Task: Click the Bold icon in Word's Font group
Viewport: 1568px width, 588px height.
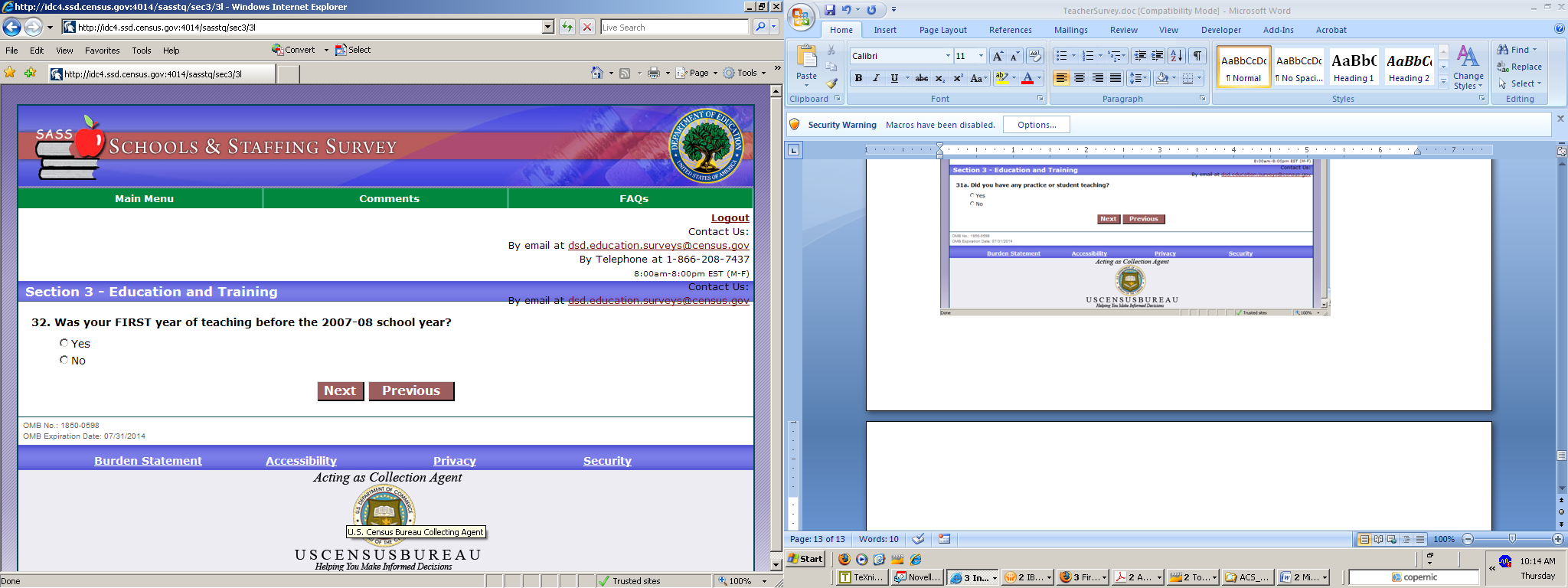Action: point(858,78)
